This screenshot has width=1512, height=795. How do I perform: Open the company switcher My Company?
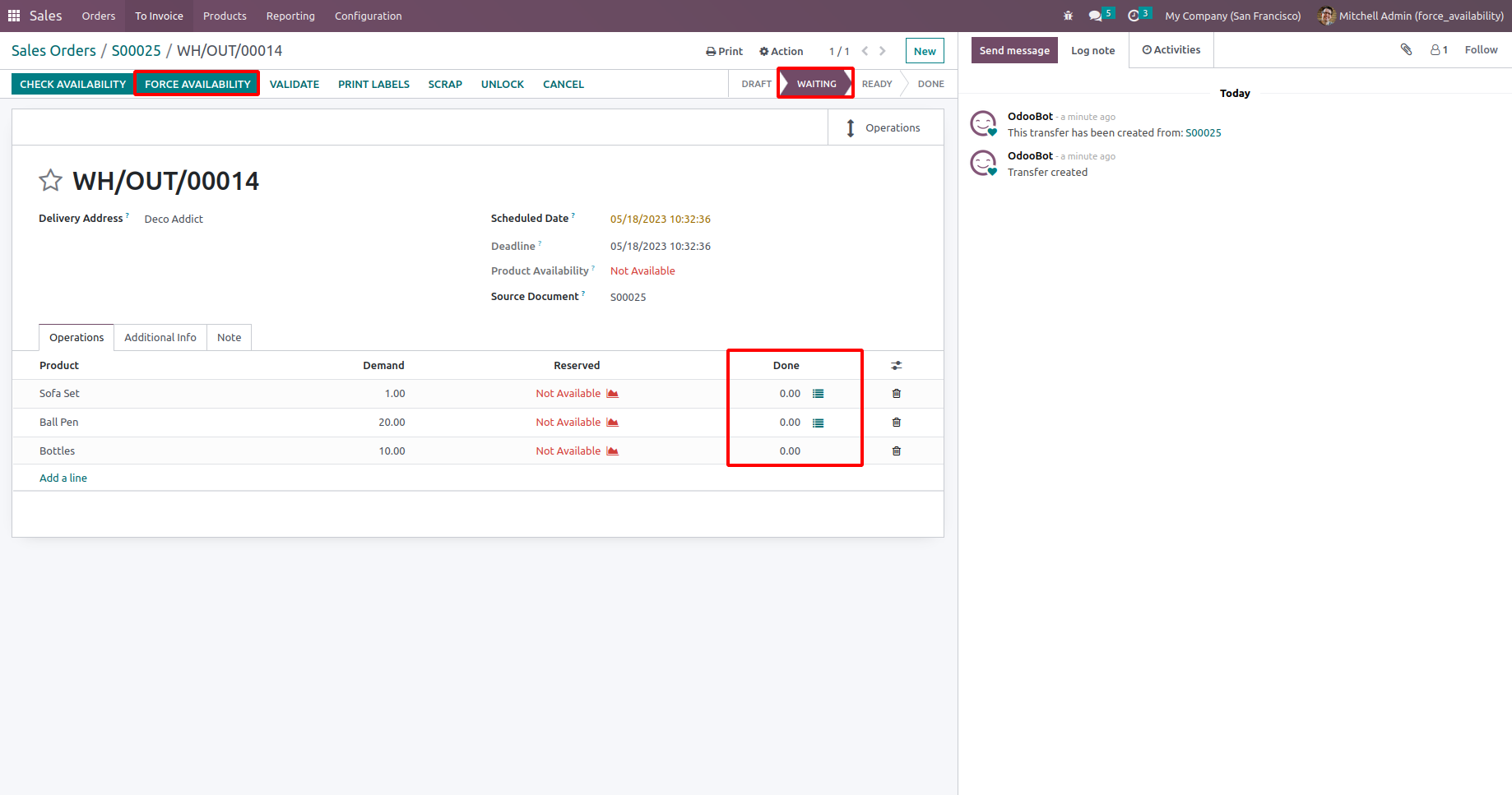tap(1232, 16)
